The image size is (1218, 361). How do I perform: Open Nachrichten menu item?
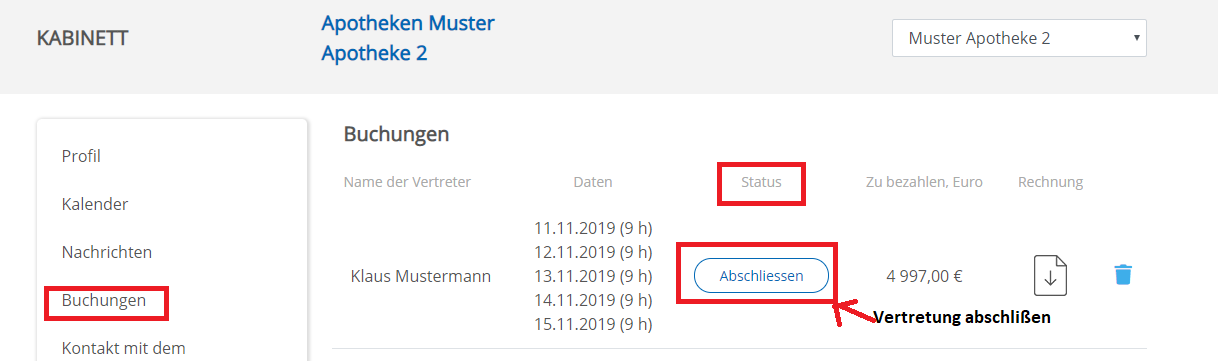[x=106, y=252]
